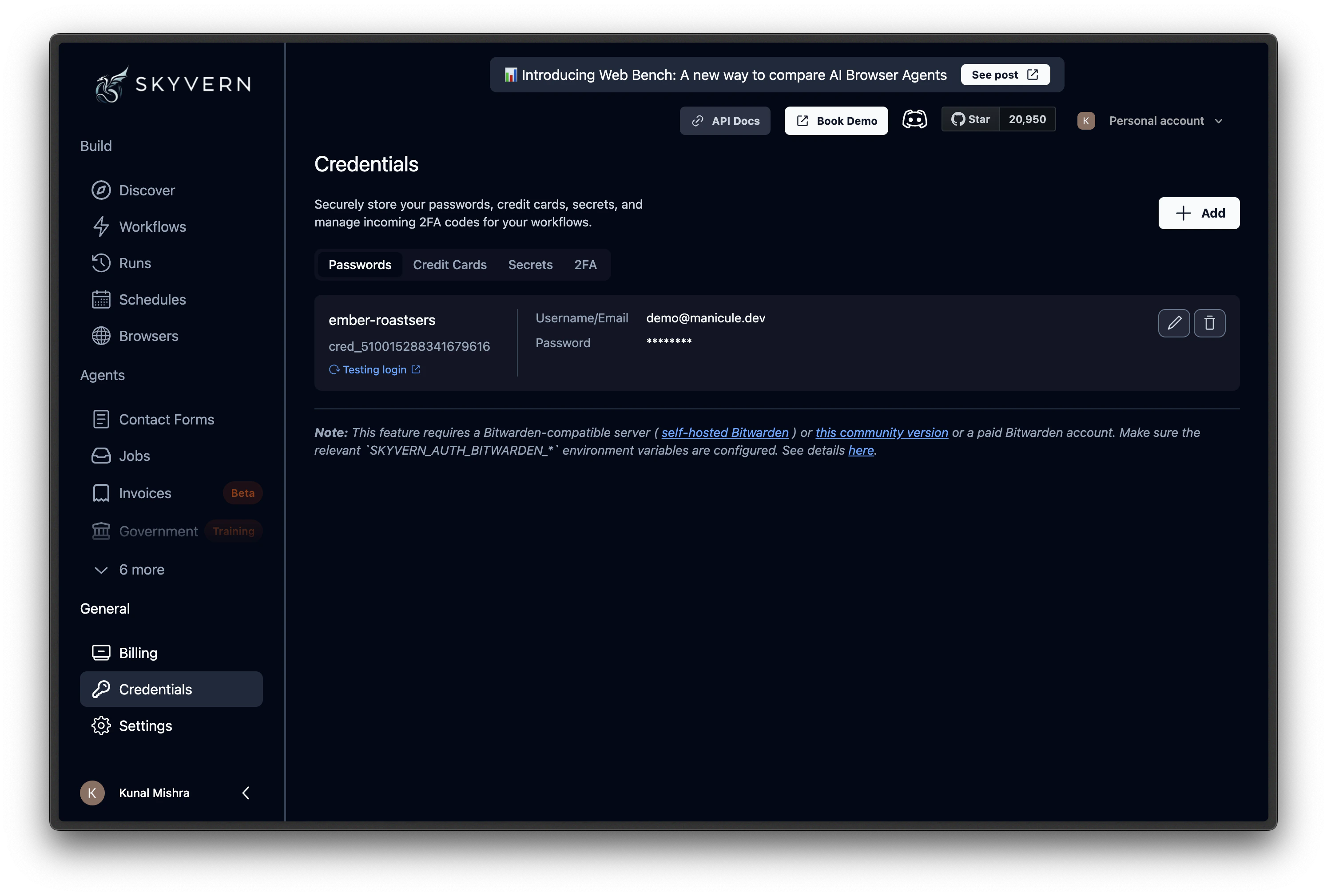Click the Testing login link
This screenshot has width=1327, height=896.
pyautogui.click(x=375, y=369)
